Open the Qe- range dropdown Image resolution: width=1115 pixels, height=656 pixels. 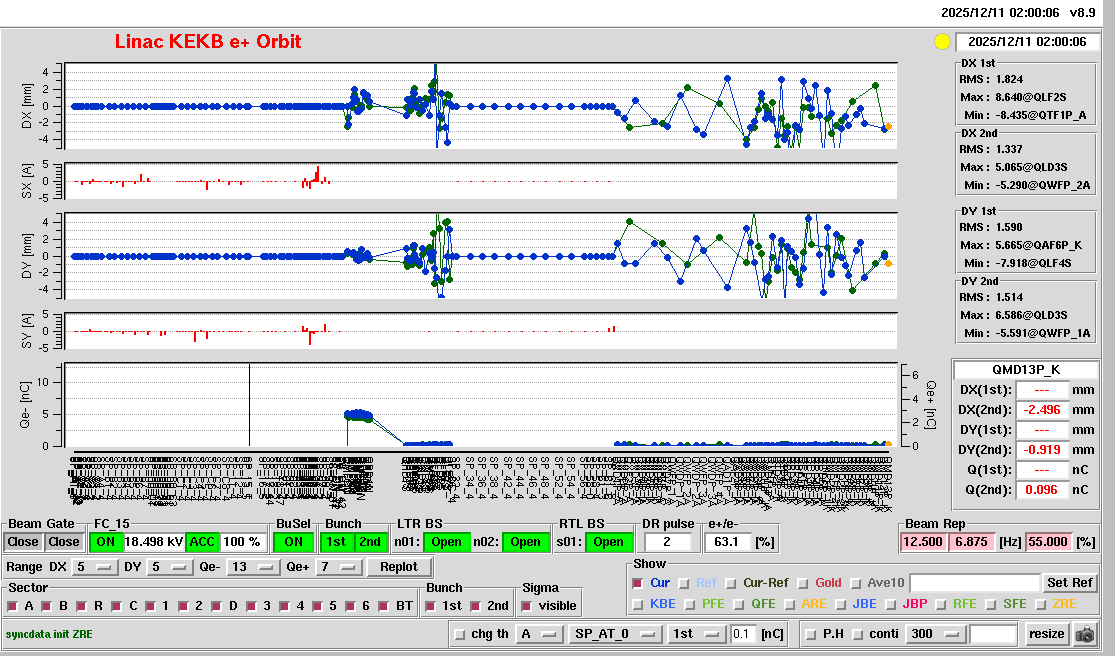(251, 567)
